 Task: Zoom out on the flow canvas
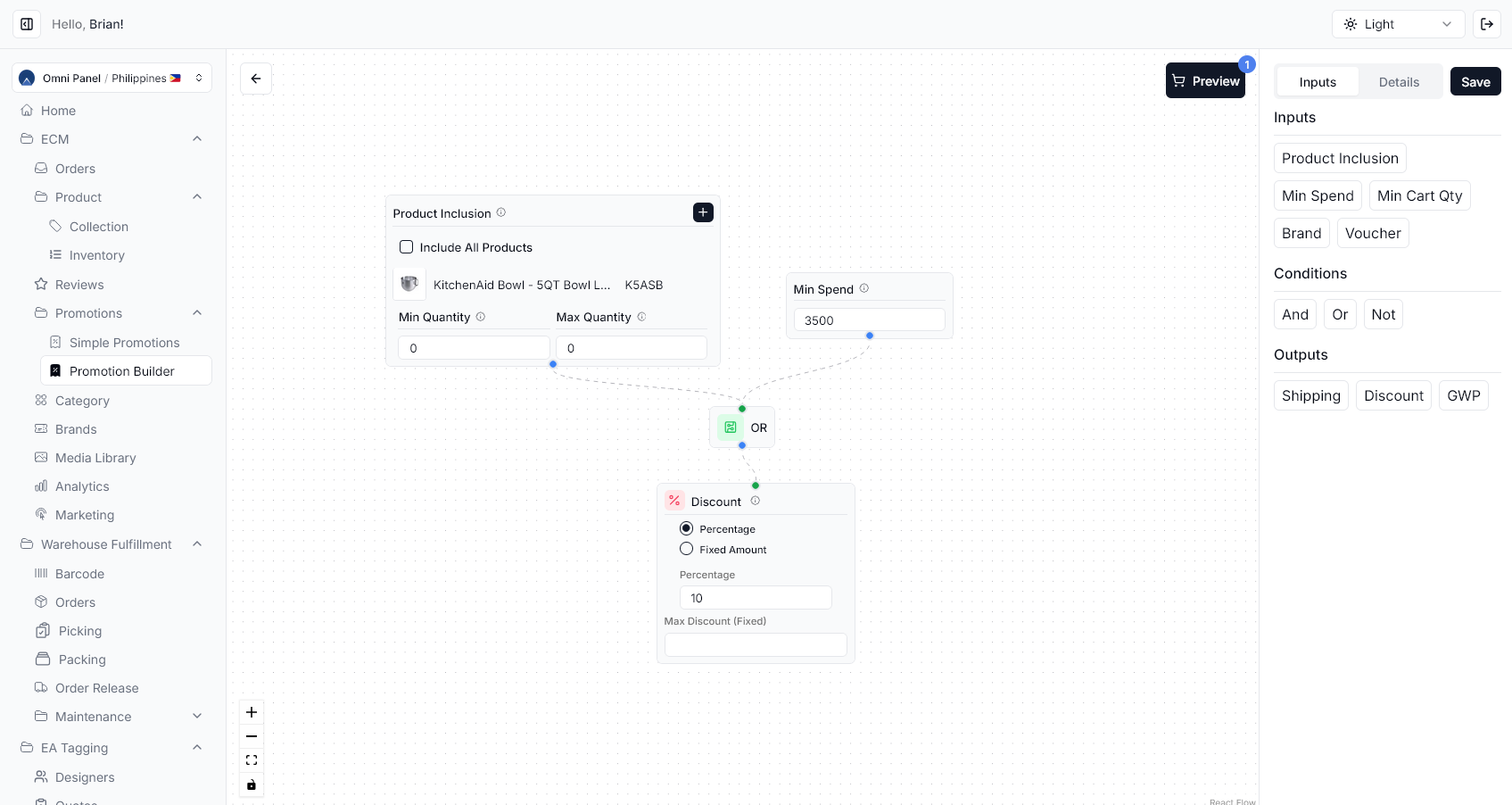[252, 736]
